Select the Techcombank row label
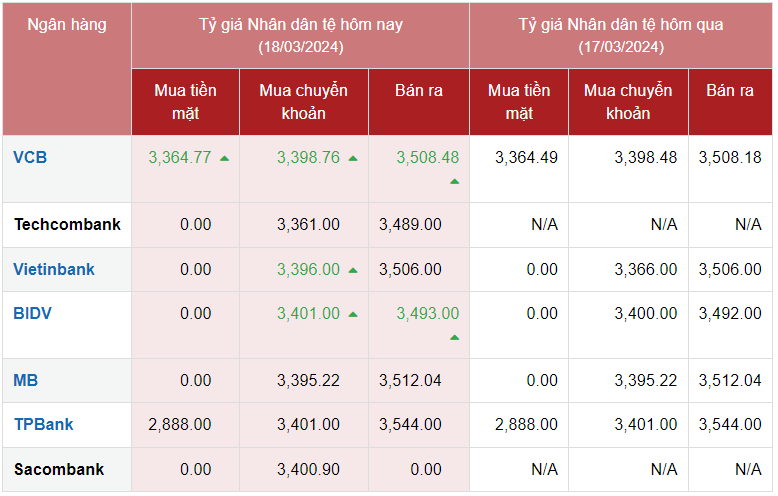Image resolution: width=778 pixels, height=496 pixels. [x=67, y=224]
